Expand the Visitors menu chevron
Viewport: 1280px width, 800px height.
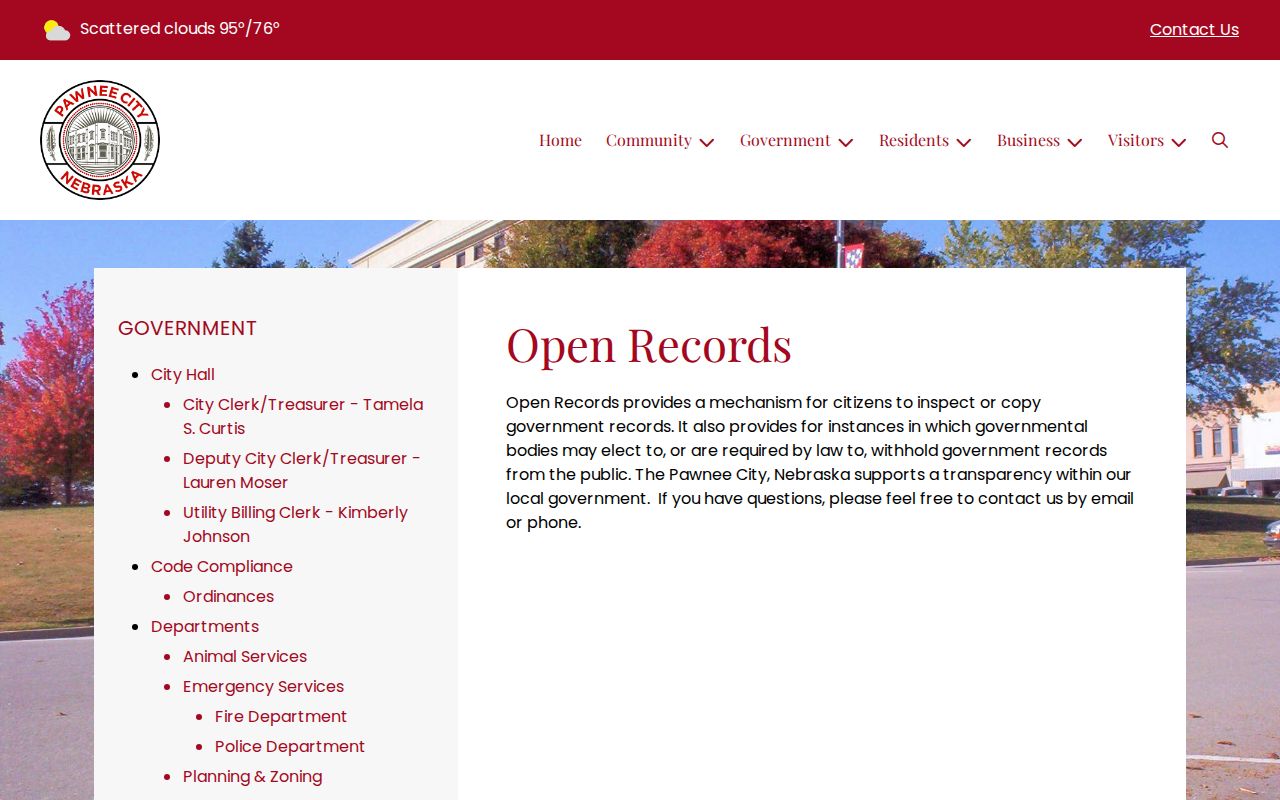[x=1179, y=142]
